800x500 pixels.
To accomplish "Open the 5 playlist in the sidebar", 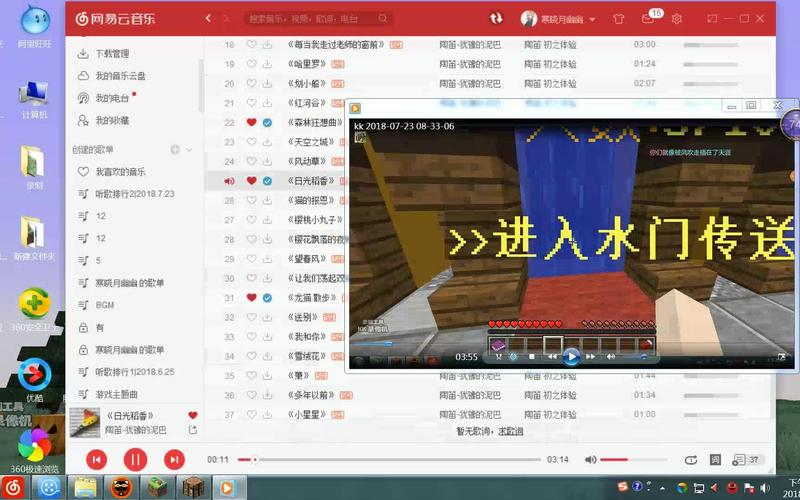I will point(98,260).
